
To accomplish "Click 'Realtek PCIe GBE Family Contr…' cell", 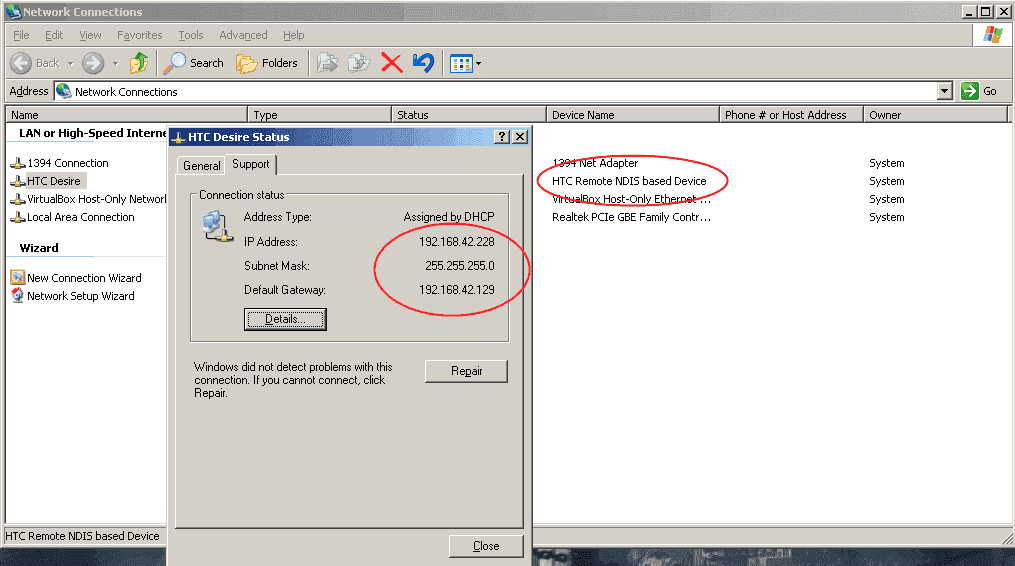I will [x=631, y=218].
